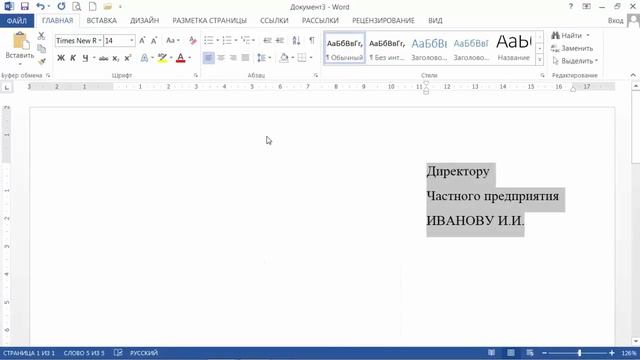Redo with the quick access toolbar icon
Viewport: 640px width, 360px height.
[x=61, y=7]
